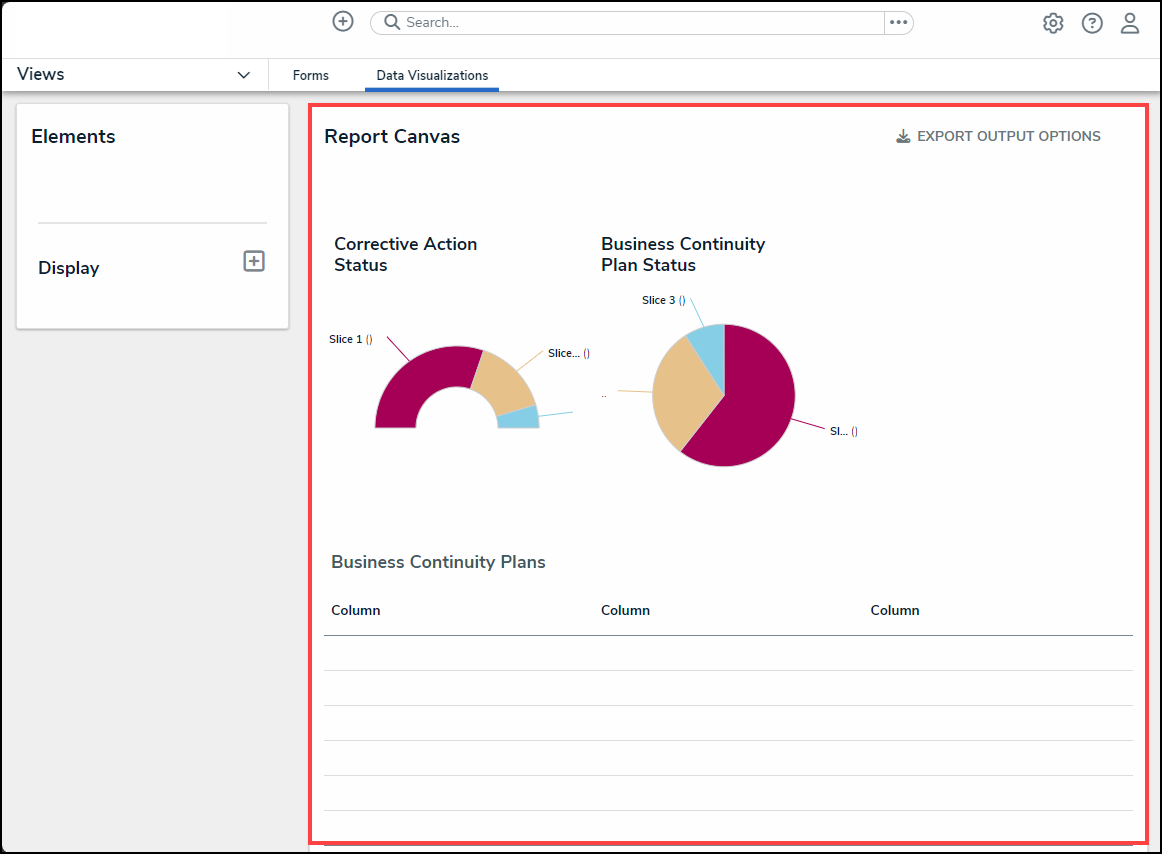Open the user profile icon
Screen dimensions: 1162x854
coord(1130,23)
